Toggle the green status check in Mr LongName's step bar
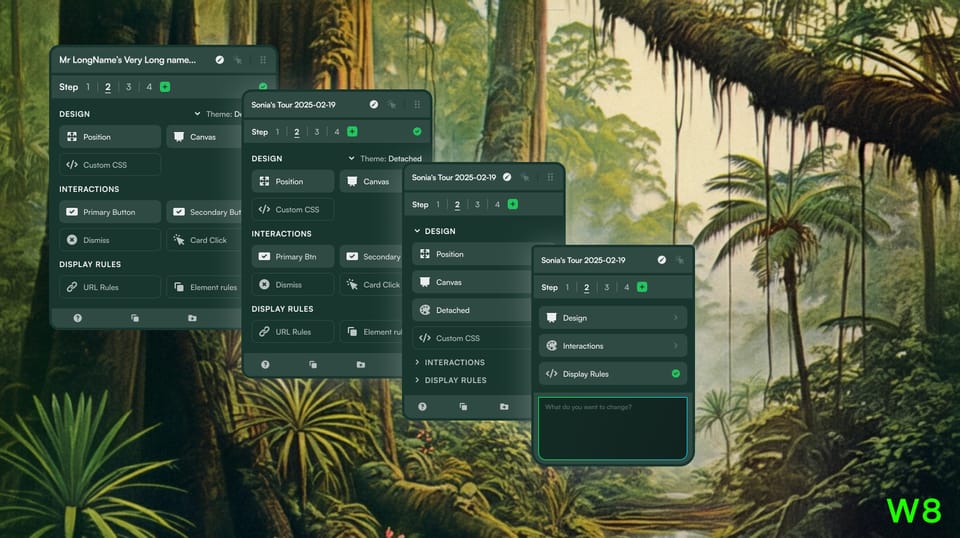 coord(263,86)
